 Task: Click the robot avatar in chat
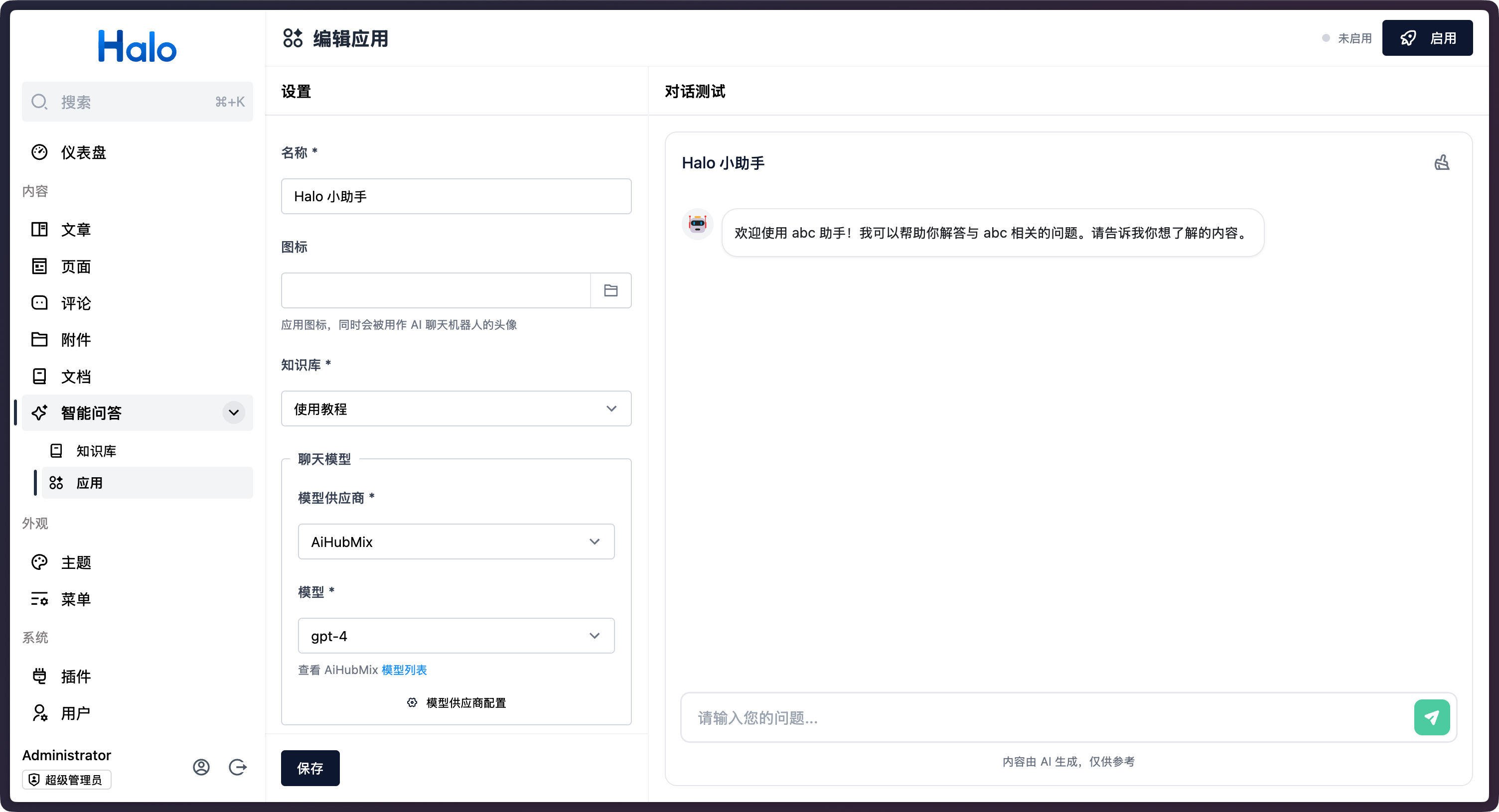click(x=697, y=224)
